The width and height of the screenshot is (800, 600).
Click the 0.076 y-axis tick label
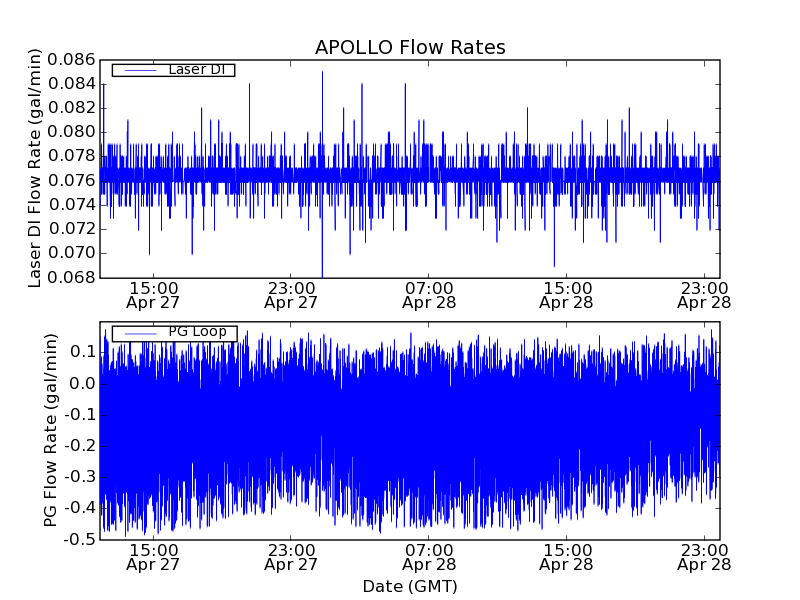coord(71,181)
